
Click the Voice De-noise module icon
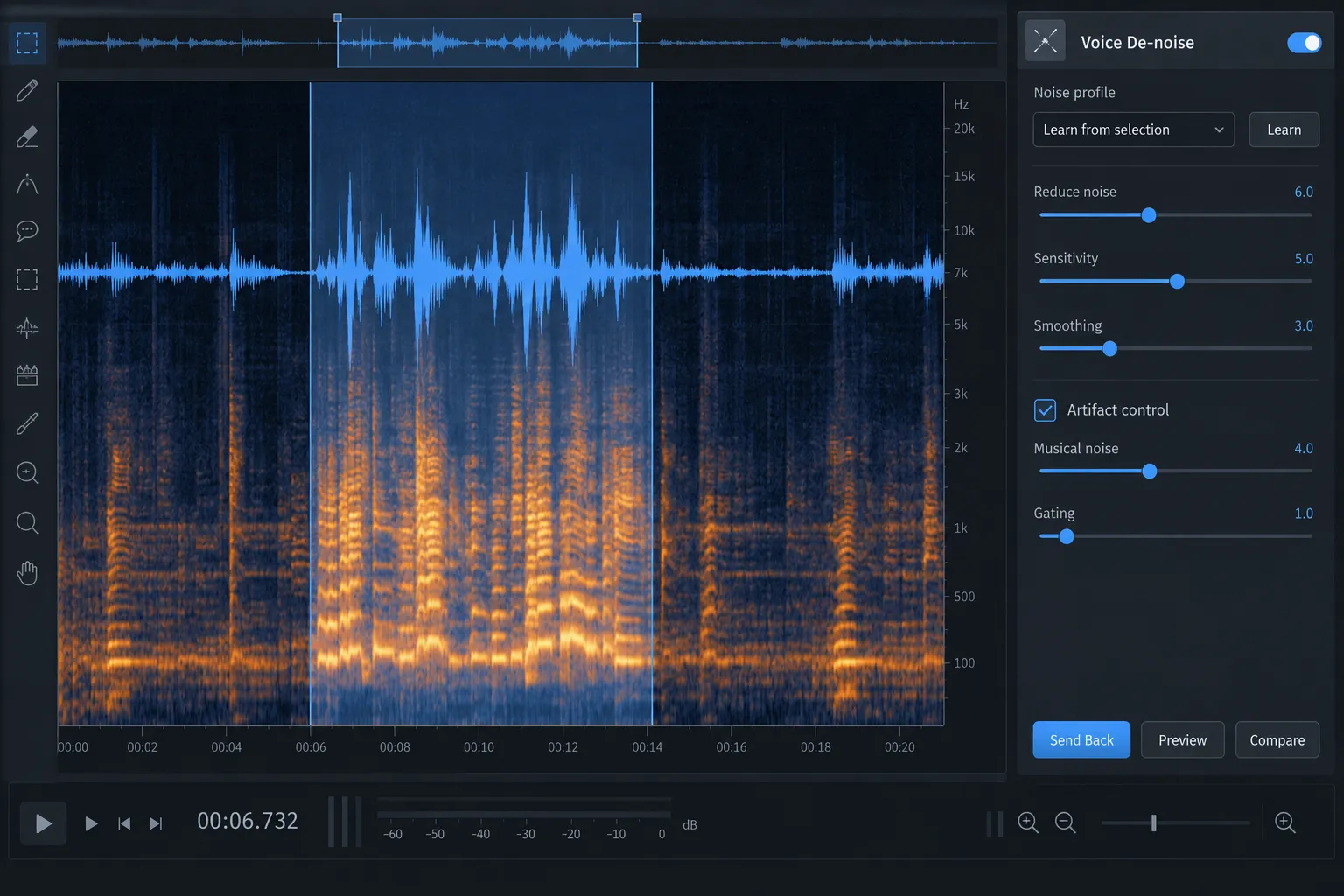(1045, 41)
